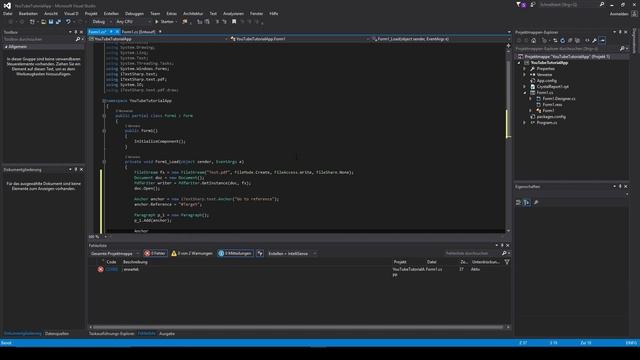Click the Toolbox search input field
The height and width of the screenshot is (360, 640).
click(39, 39)
